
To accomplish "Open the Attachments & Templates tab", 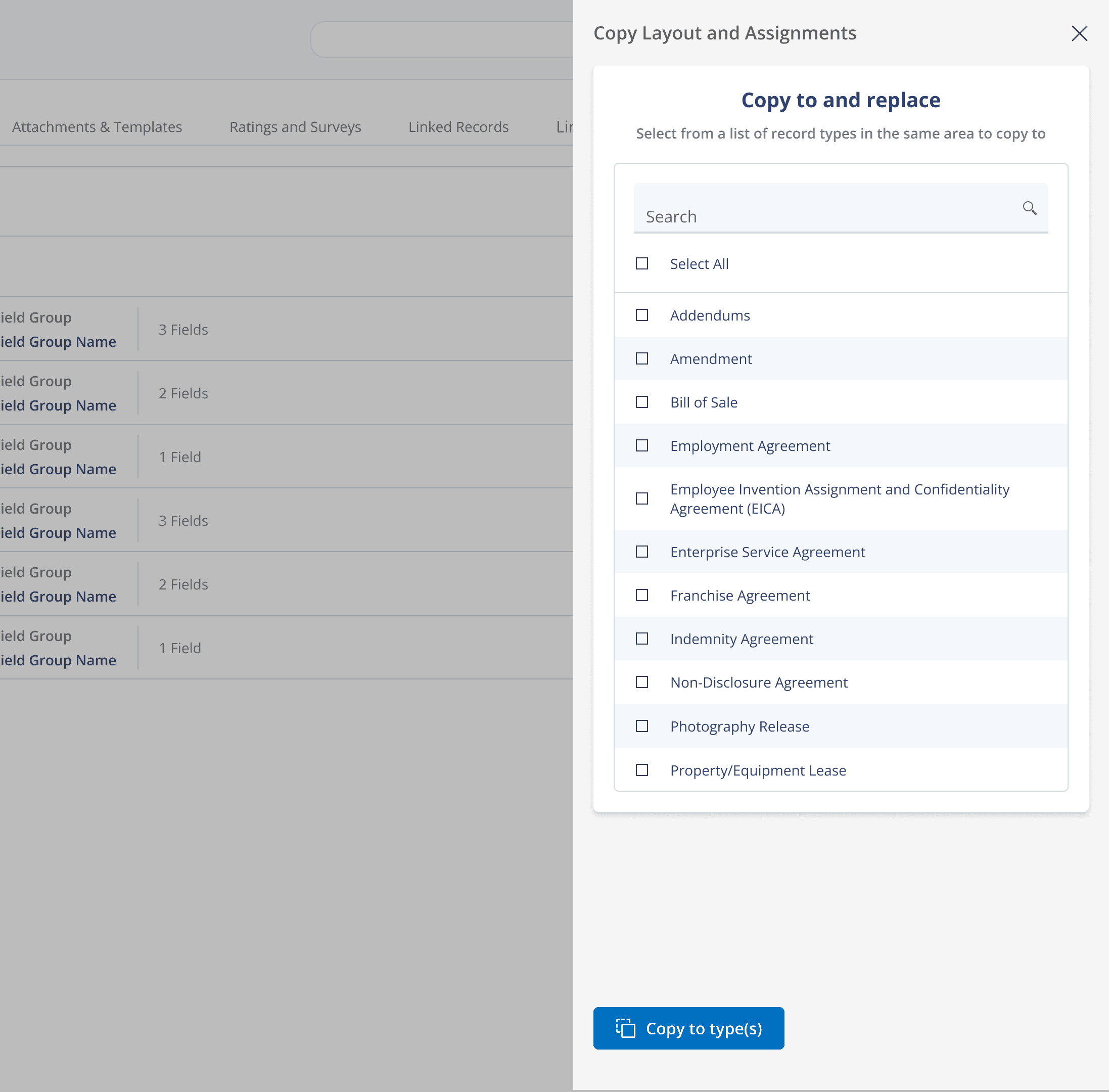I will click(97, 127).
